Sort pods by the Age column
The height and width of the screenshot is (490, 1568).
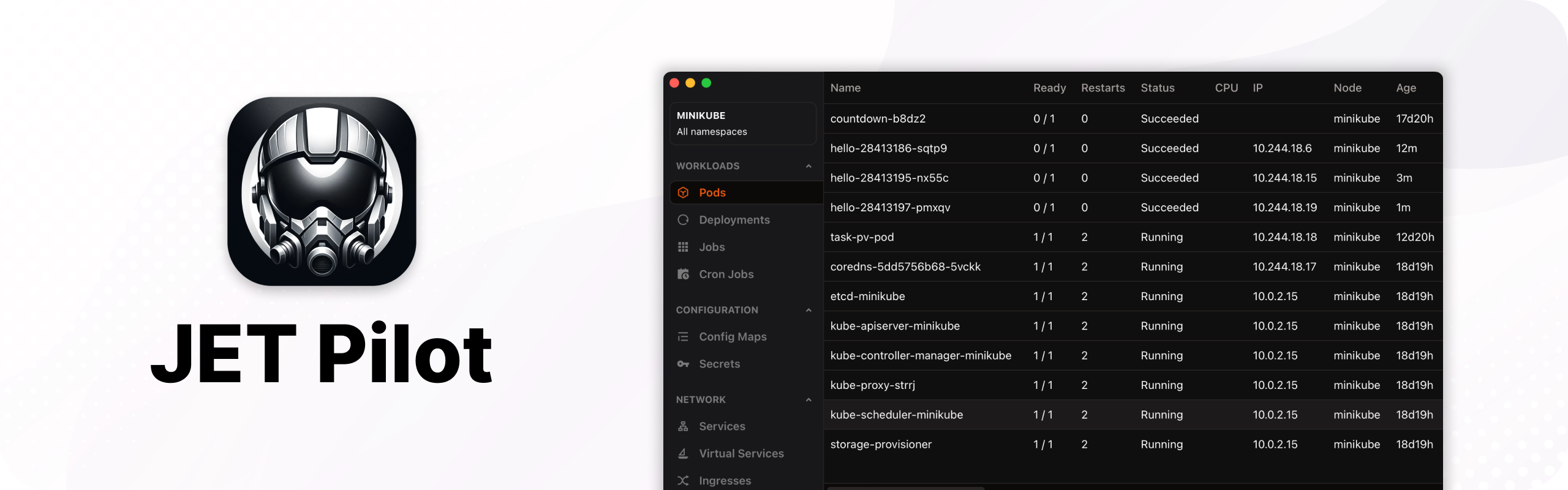point(1406,88)
